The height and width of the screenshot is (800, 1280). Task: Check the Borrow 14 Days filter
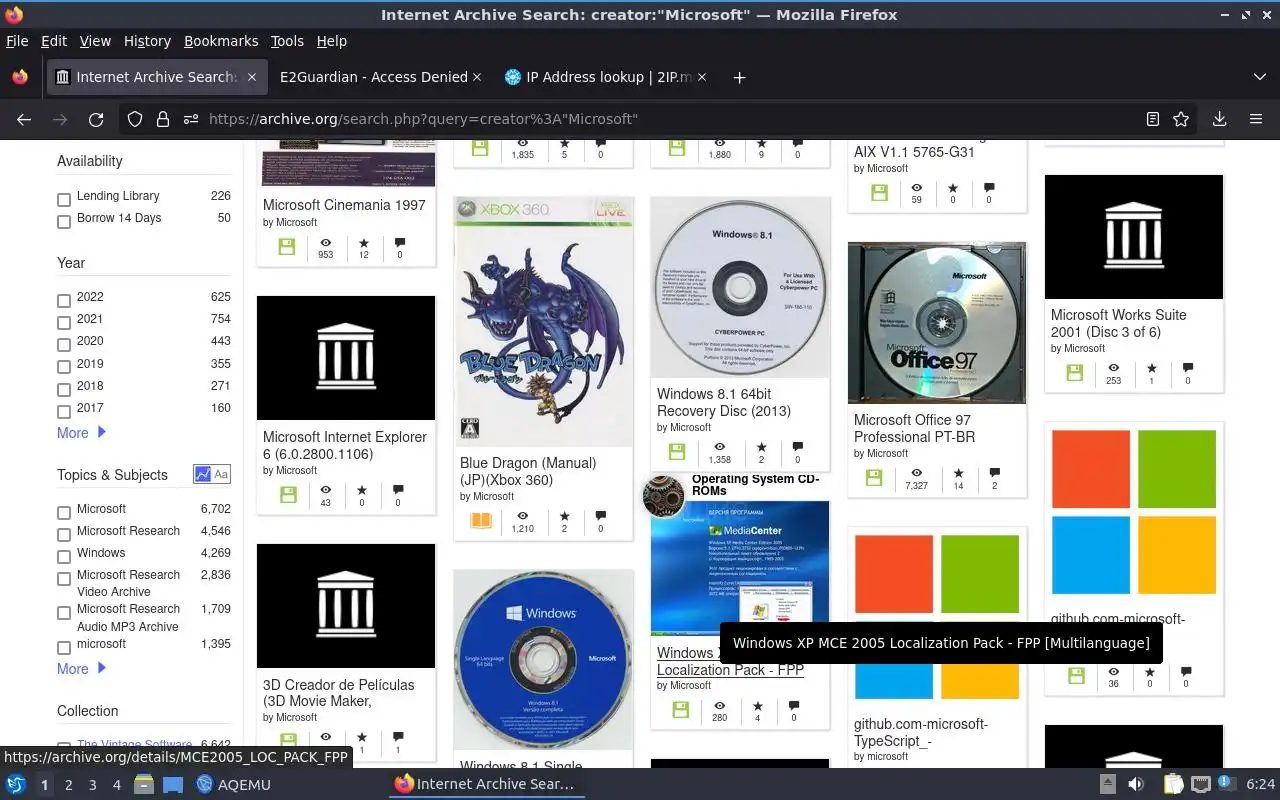(x=64, y=222)
